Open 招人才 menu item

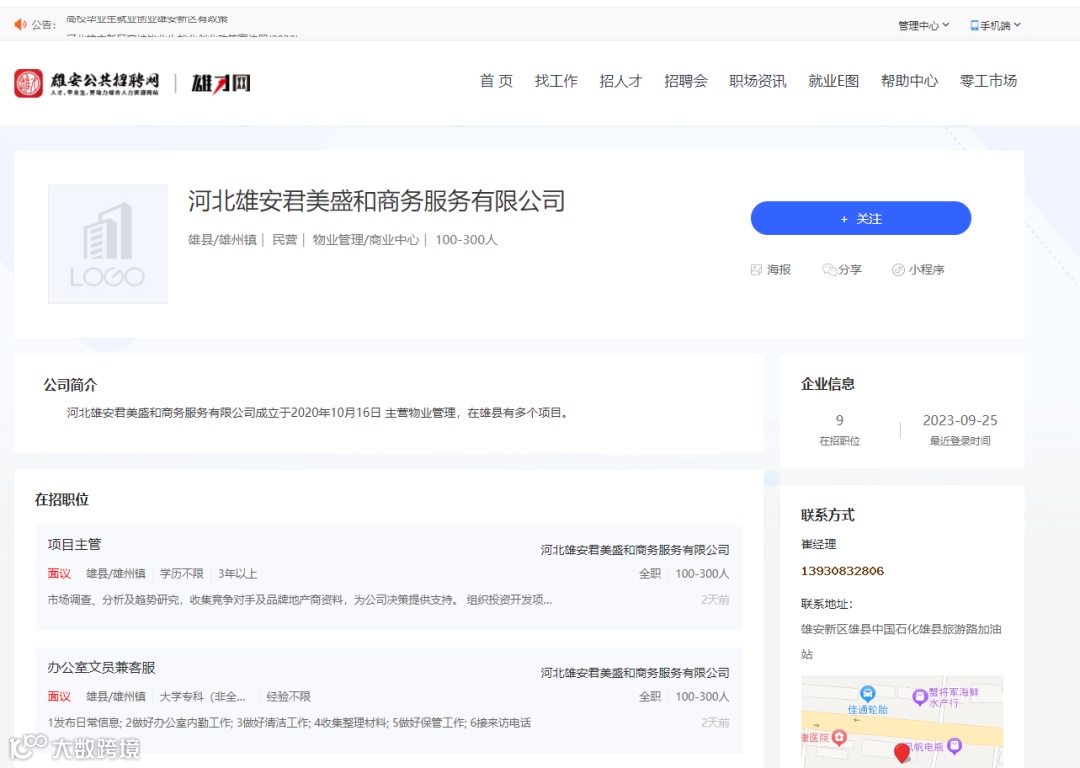(621, 81)
